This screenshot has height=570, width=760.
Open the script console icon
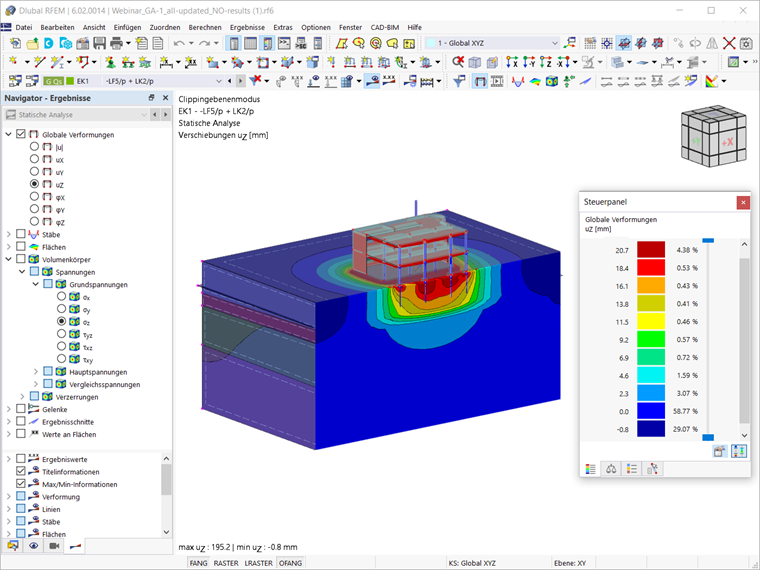point(284,43)
